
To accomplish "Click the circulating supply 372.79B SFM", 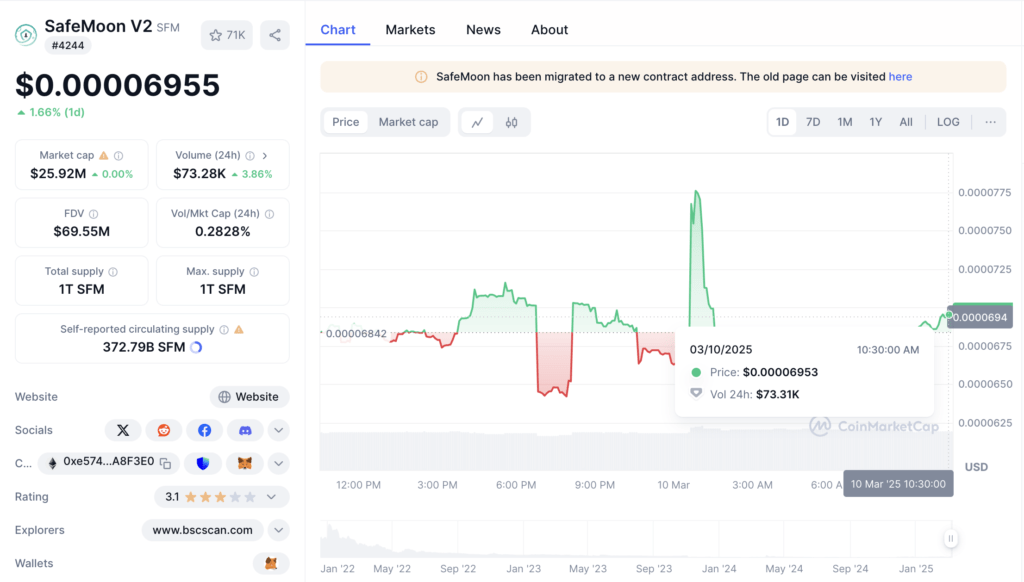I will click(x=144, y=348).
